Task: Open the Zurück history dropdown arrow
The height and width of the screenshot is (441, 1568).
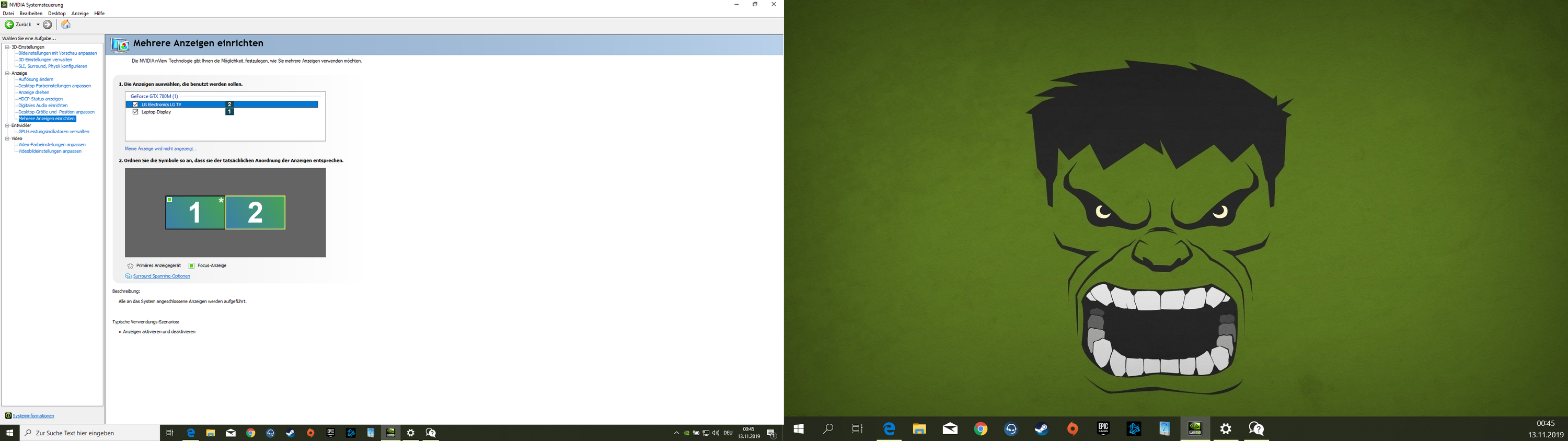Action: click(38, 25)
